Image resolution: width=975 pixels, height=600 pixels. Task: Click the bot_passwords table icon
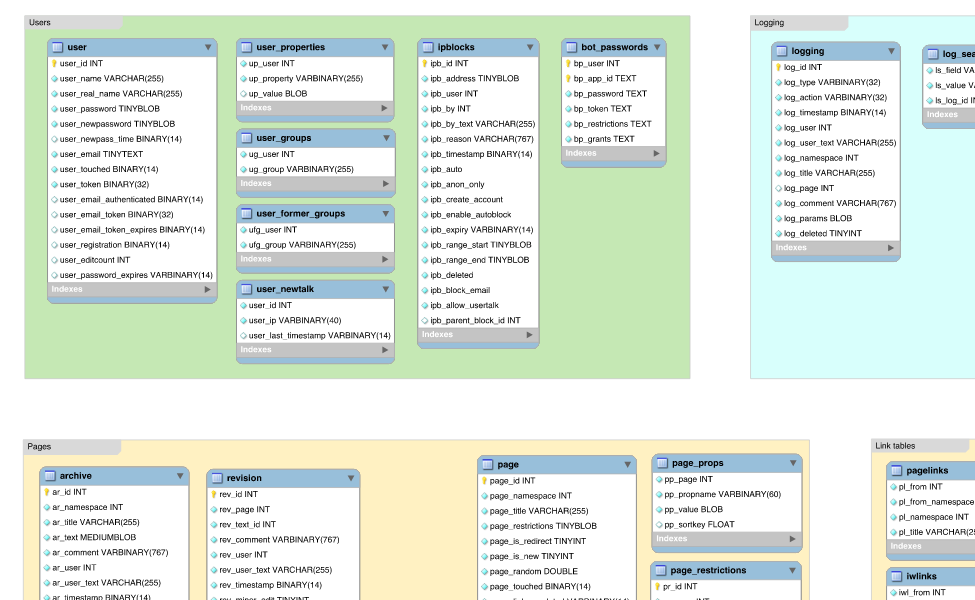(571, 47)
